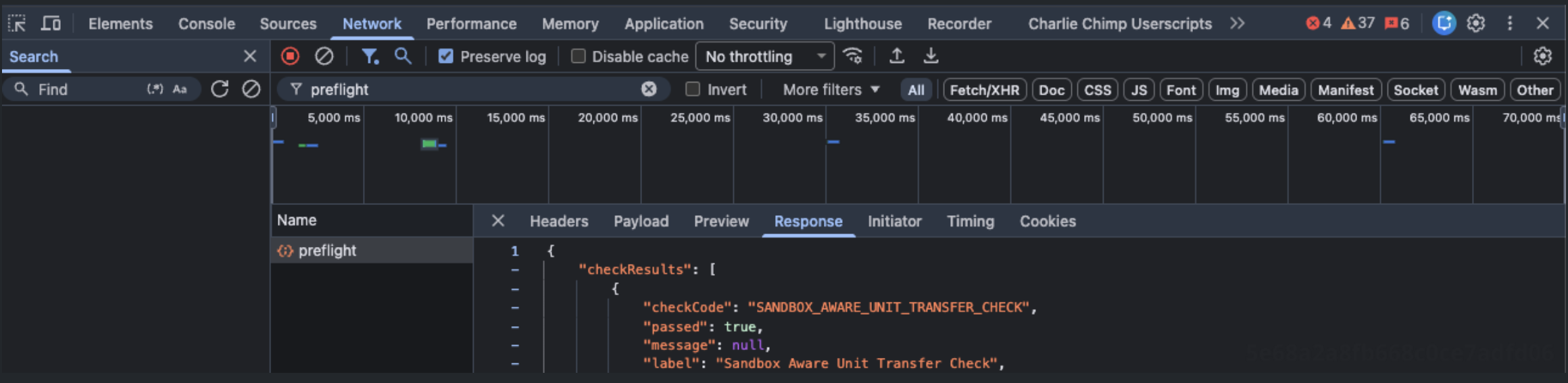The image size is (1568, 383).
Task: Check the Invert filter checkbox
Action: tap(693, 89)
